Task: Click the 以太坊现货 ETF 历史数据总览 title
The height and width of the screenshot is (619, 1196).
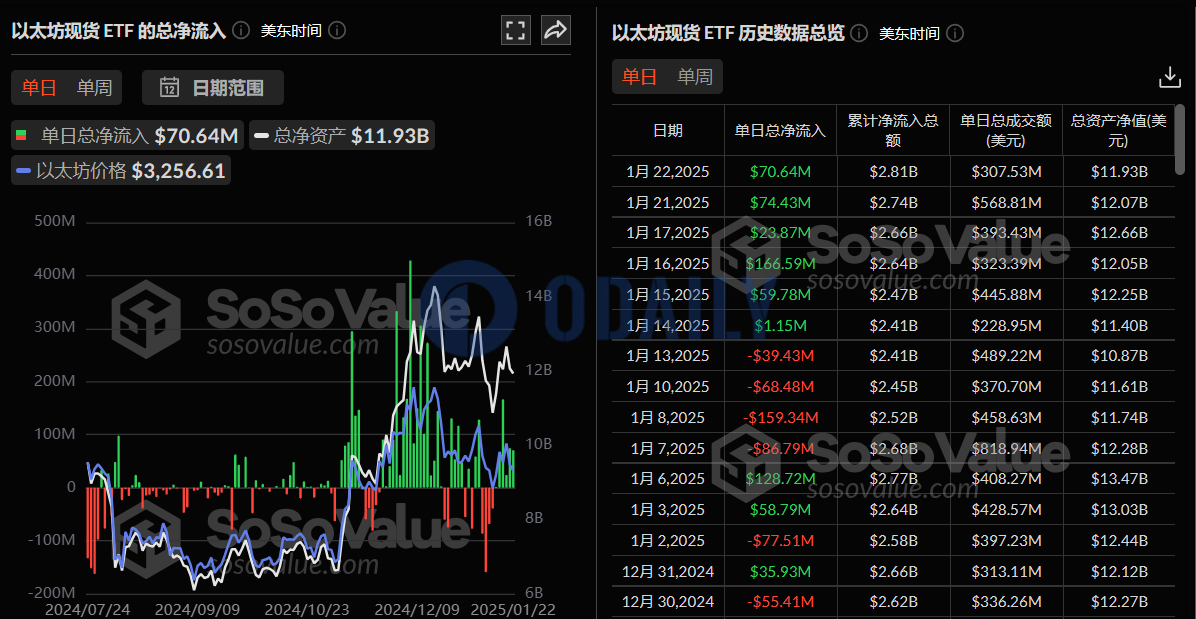Action: click(x=728, y=33)
